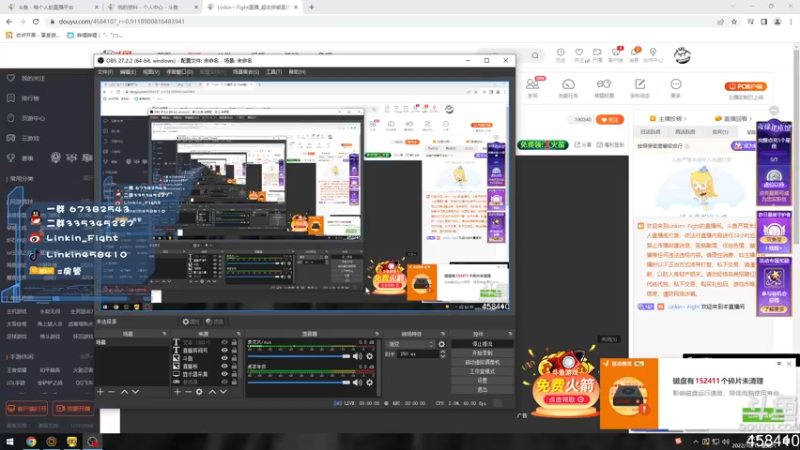Toggle lock of third source row
This screenshot has height=450, width=800.
[x=234, y=358]
